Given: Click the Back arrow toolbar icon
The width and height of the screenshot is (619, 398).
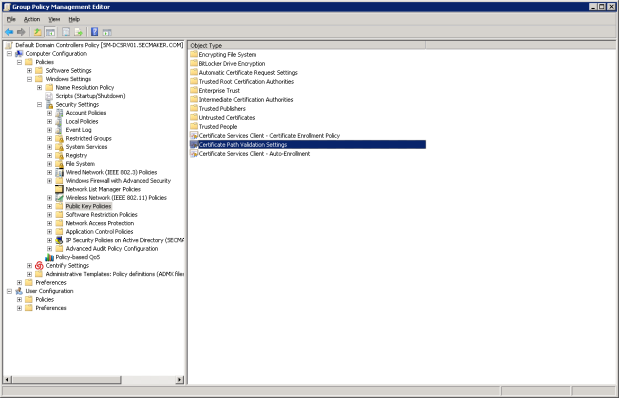Looking at the screenshot, I should pyautogui.click(x=9, y=32).
